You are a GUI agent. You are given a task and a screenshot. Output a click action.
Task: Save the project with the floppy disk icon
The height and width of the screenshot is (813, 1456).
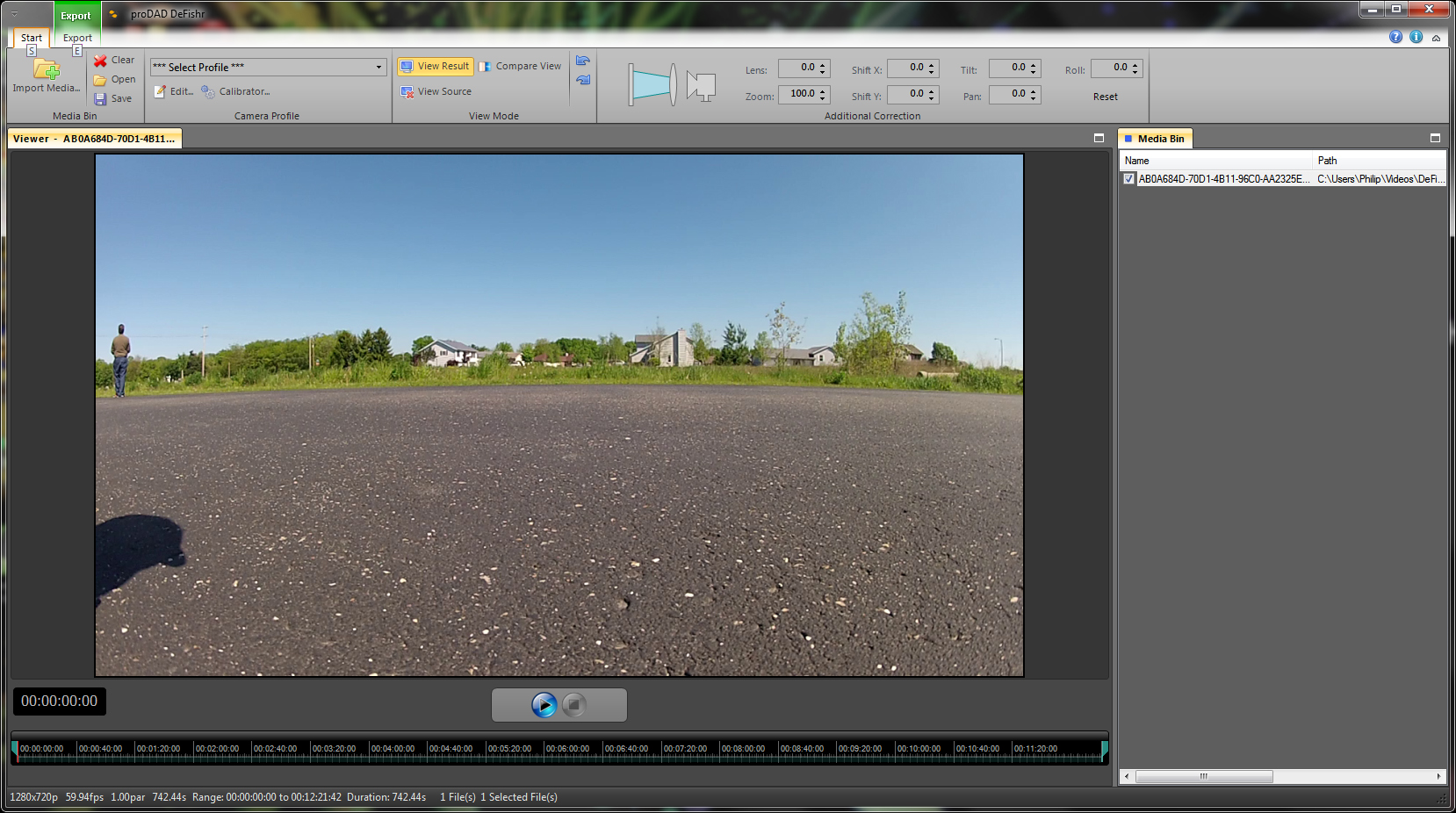point(100,99)
